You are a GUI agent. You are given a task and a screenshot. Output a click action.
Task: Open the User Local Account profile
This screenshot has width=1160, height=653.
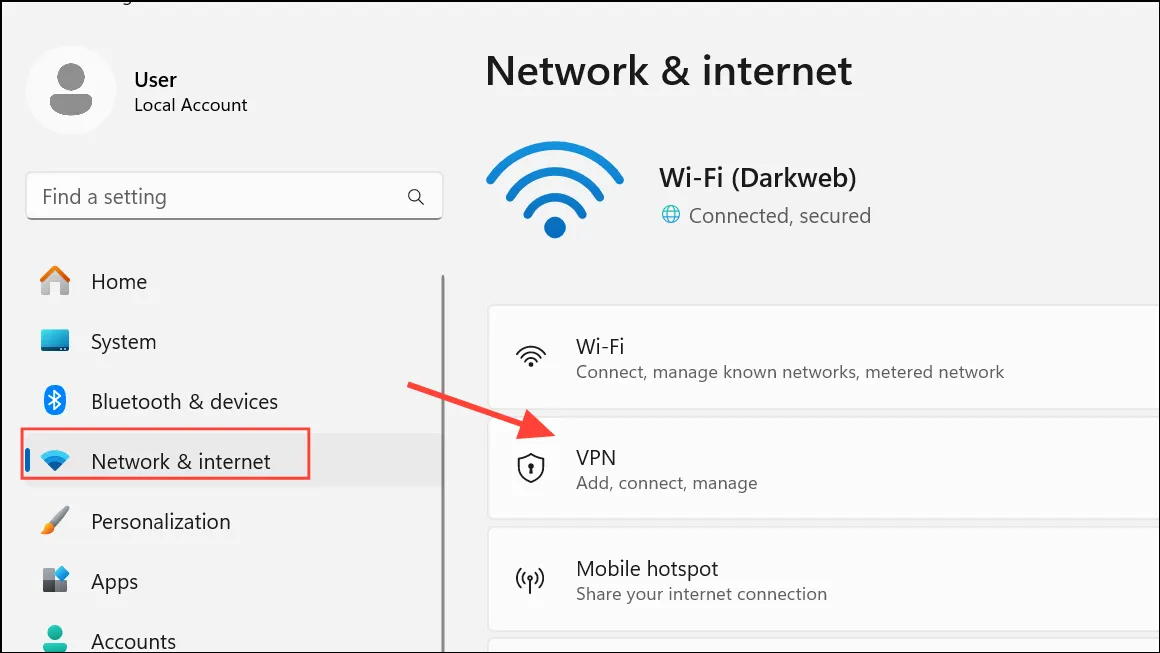click(138, 91)
